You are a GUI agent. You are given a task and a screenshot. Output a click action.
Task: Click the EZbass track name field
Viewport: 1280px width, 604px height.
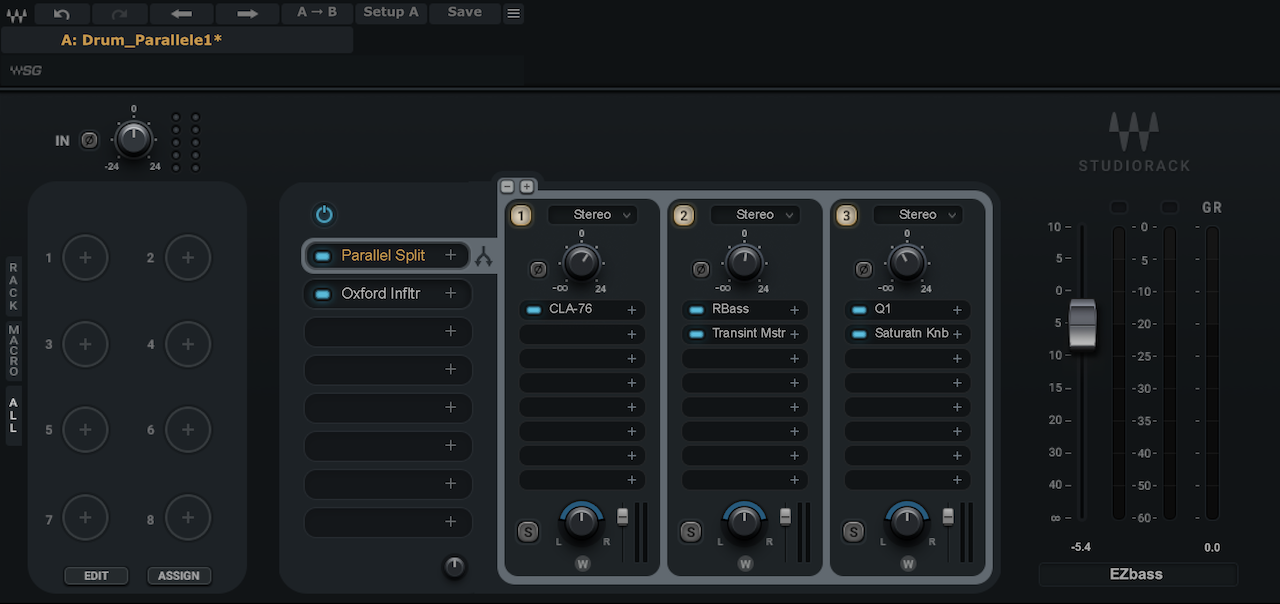click(x=1138, y=575)
